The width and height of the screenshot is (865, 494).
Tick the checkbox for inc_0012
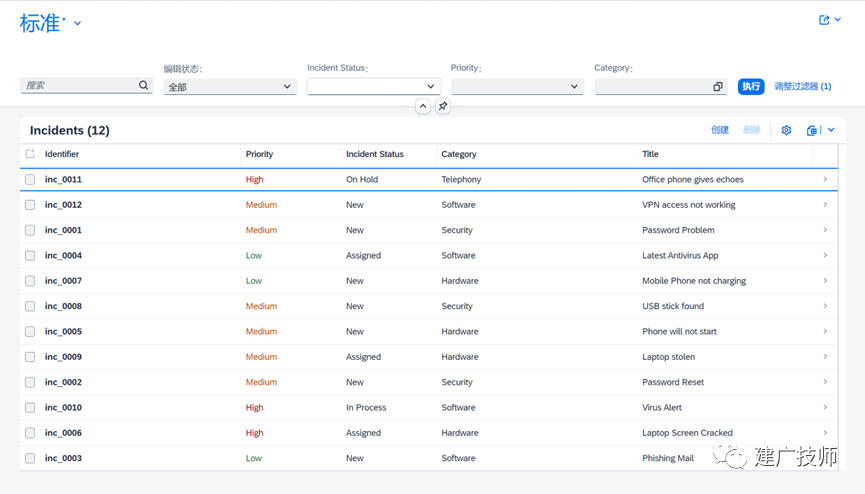pyautogui.click(x=30, y=205)
